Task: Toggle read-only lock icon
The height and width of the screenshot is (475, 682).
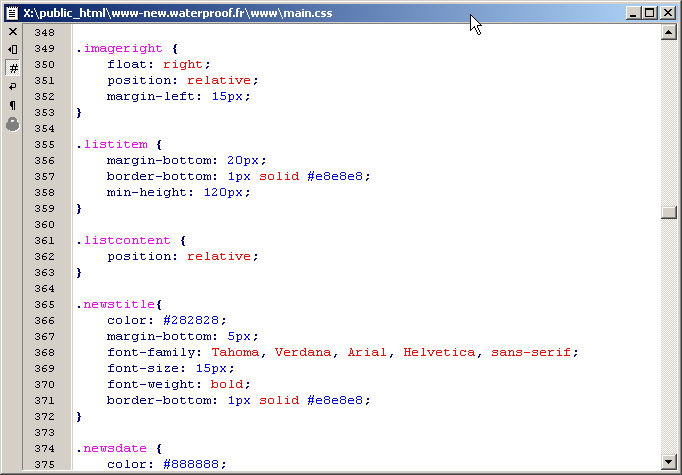Action: [13, 124]
